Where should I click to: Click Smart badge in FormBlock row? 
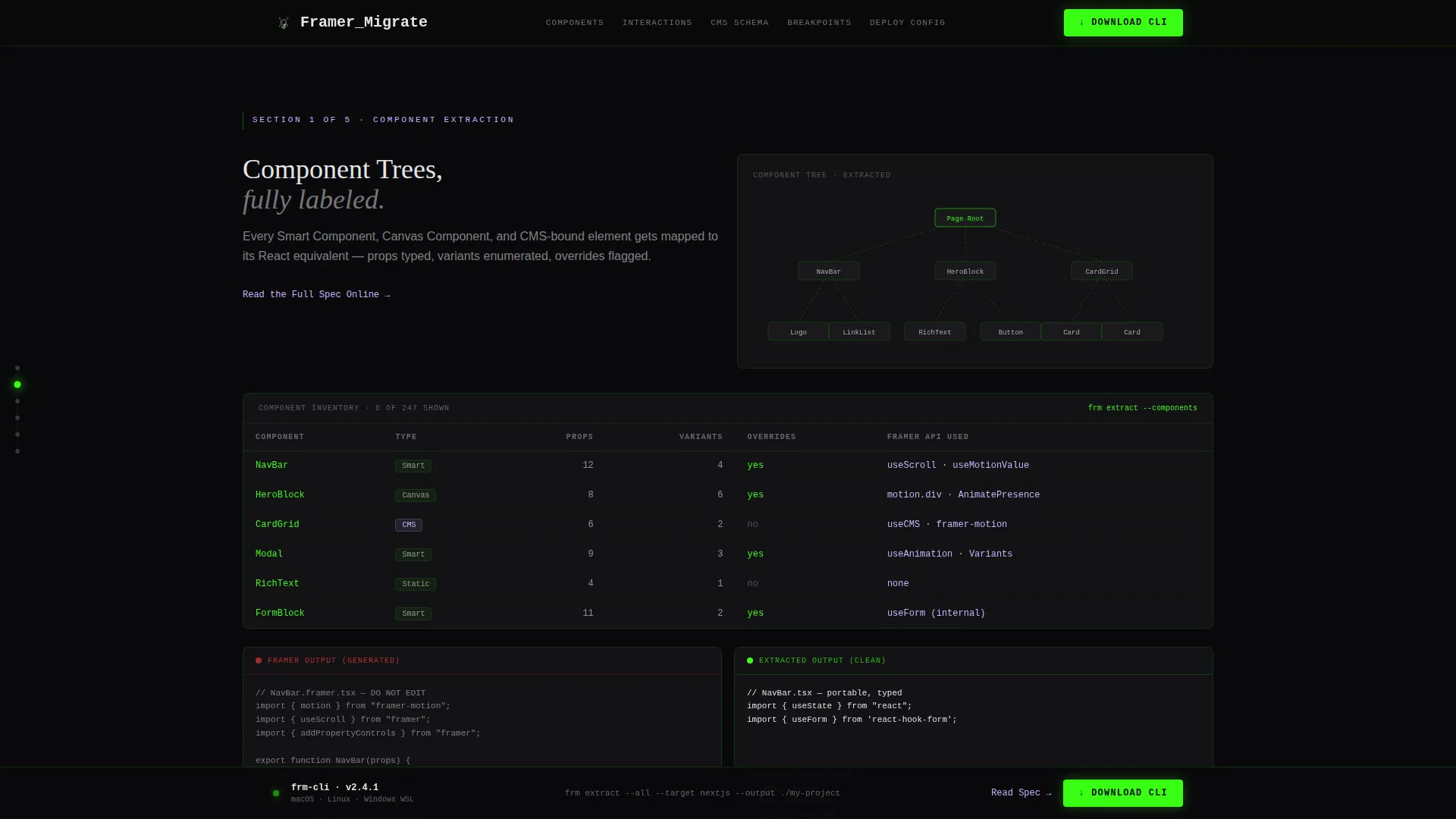[x=413, y=613]
